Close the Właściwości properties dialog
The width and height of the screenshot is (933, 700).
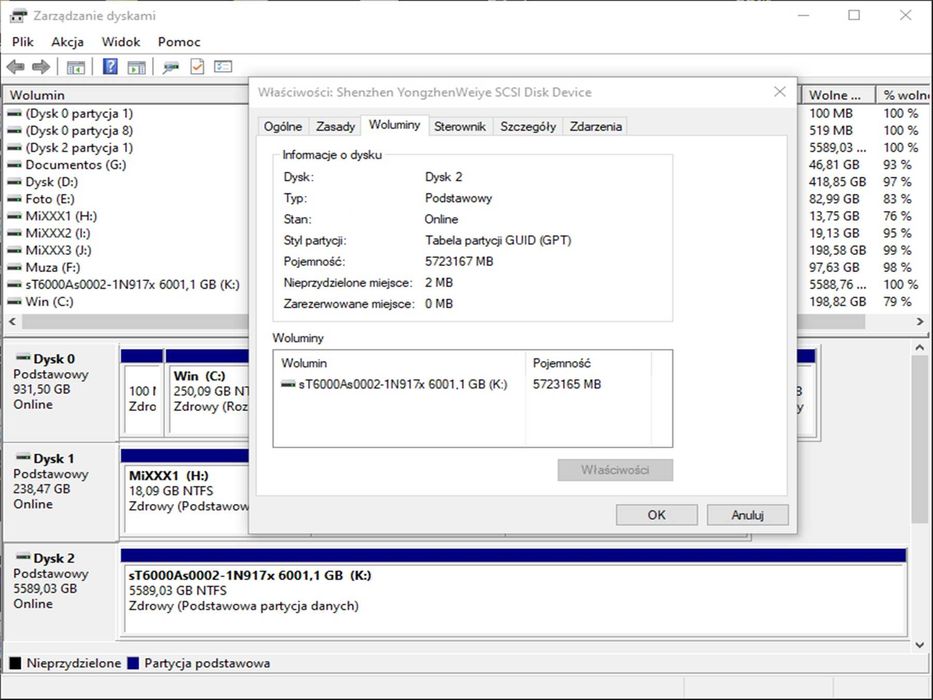pos(779,92)
